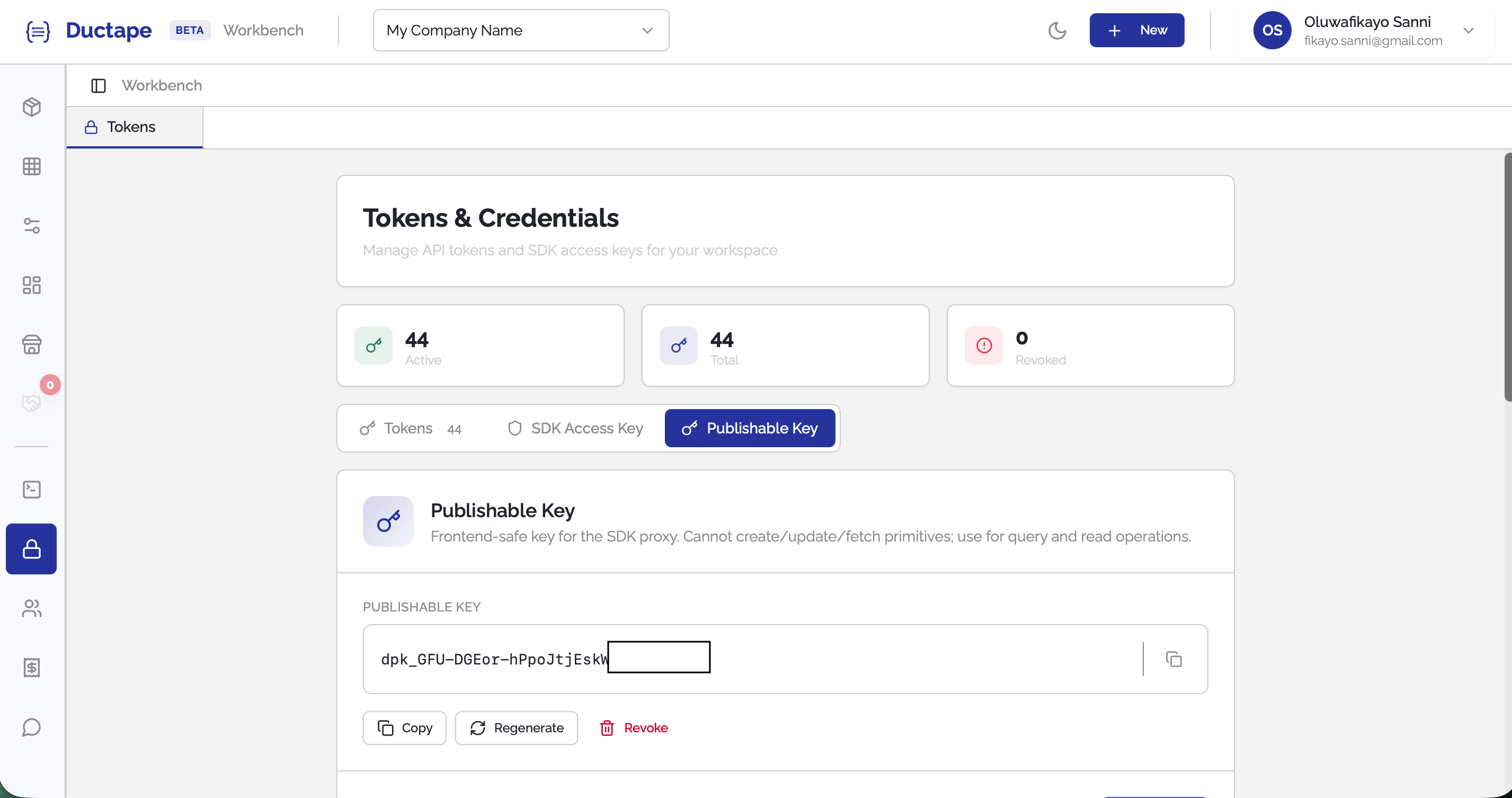
Task: Click the Regenerate button
Action: [516, 728]
